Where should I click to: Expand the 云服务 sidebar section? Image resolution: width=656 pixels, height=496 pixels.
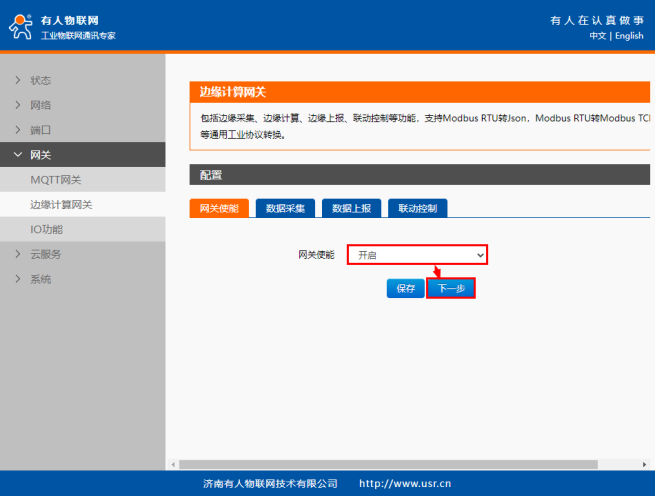pos(46,254)
